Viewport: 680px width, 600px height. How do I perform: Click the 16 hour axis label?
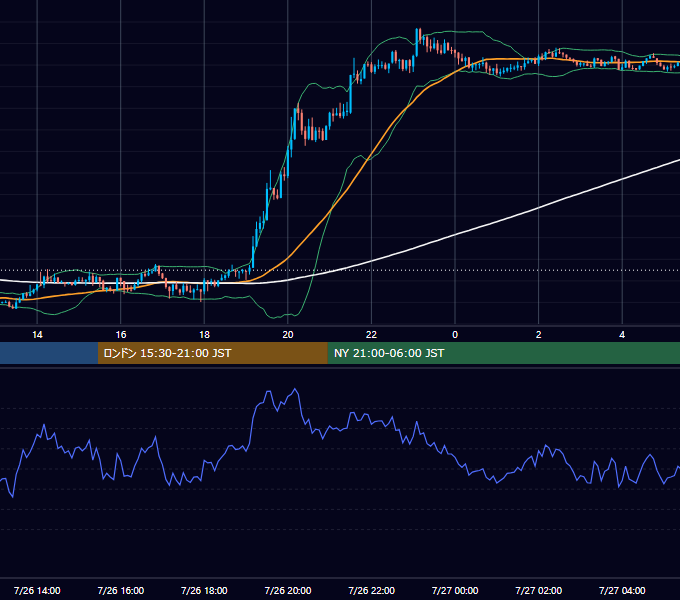click(121, 335)
